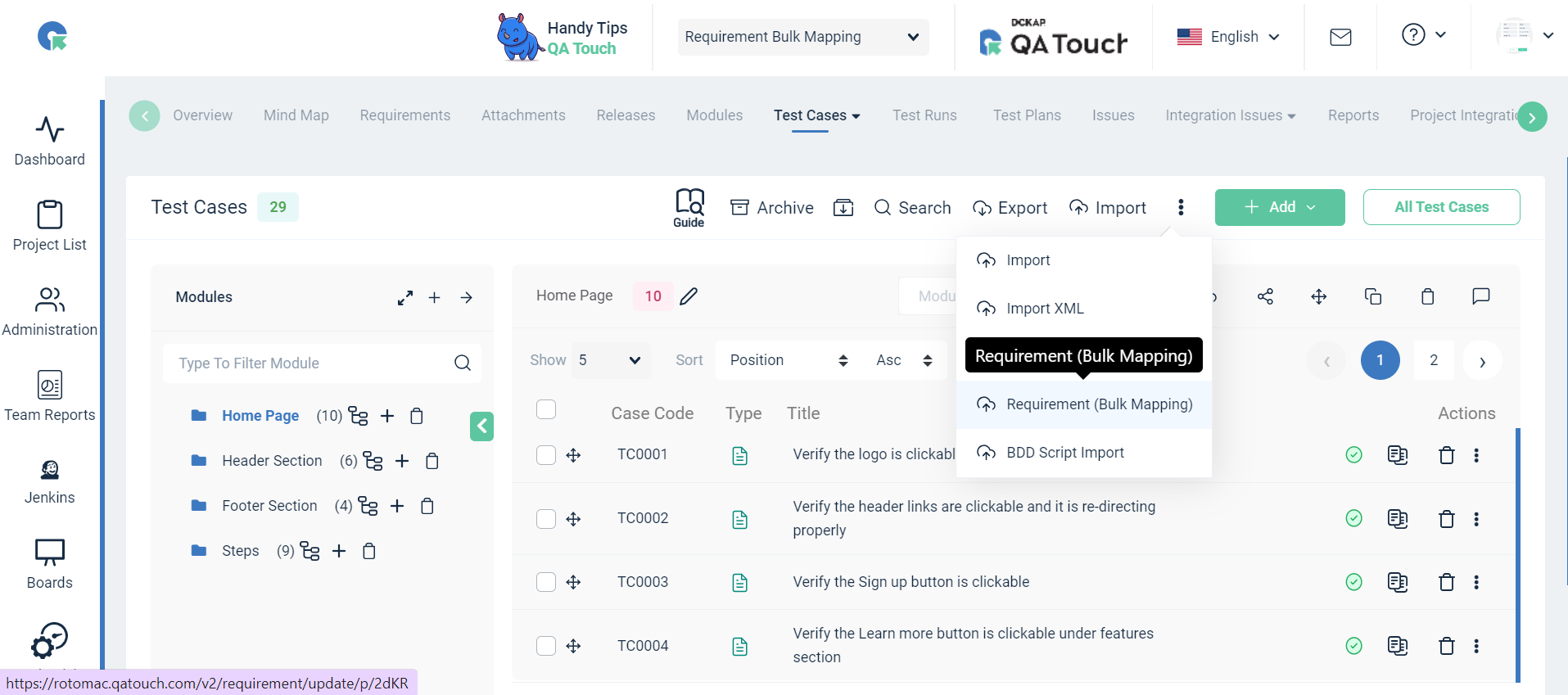Open the Test Cases tab dropdown
The image size is (1568, 695).
pos(817,115)
